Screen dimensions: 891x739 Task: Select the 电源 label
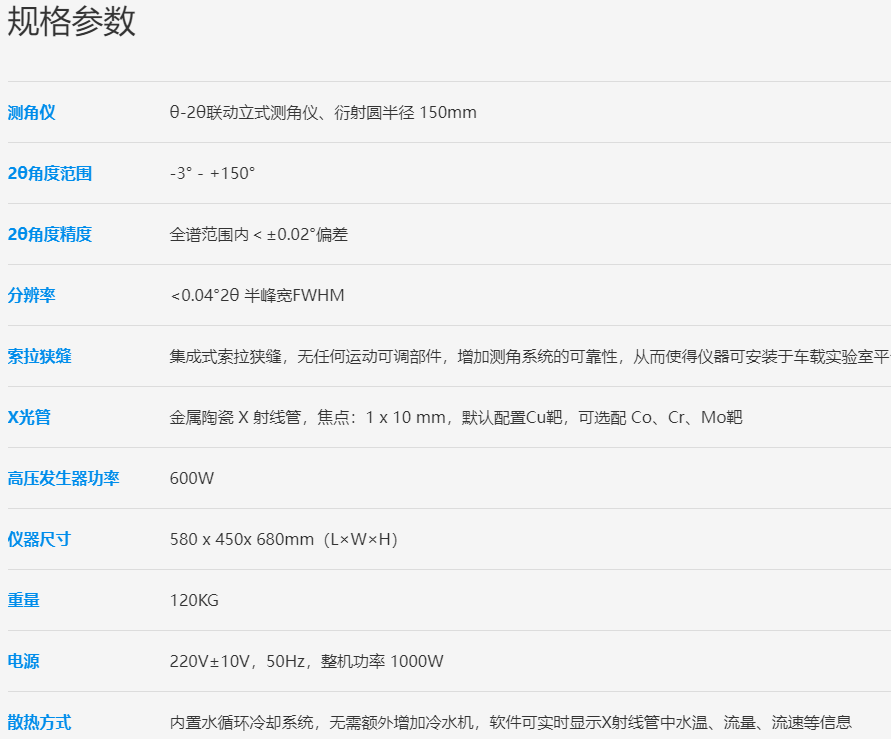(23, 661)
